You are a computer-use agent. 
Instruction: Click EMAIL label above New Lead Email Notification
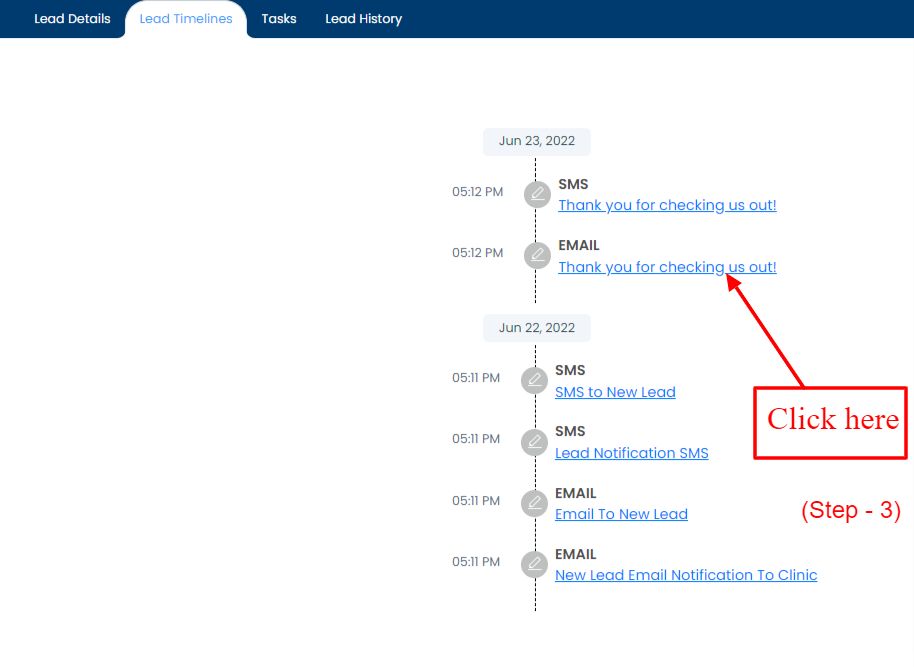pos(575,554)
